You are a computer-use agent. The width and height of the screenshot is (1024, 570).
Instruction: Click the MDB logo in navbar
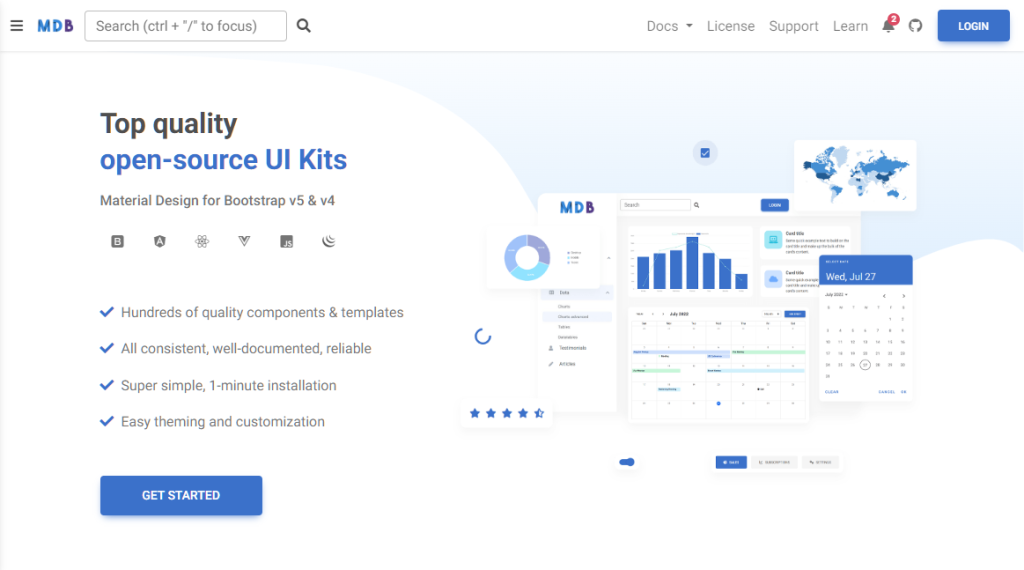point(56,26)
